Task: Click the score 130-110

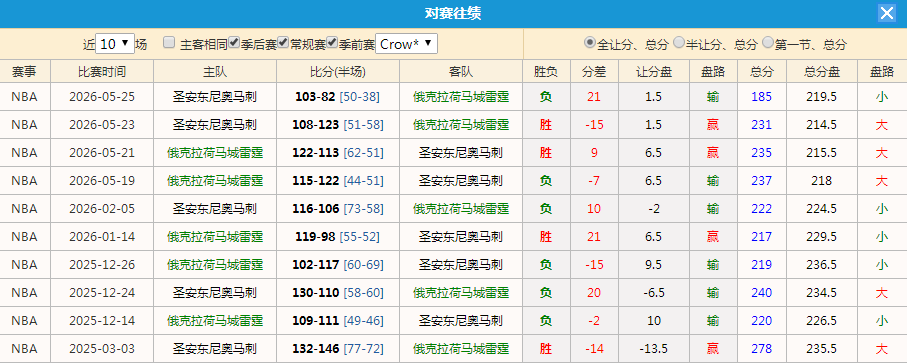Action: click(316, 293)
